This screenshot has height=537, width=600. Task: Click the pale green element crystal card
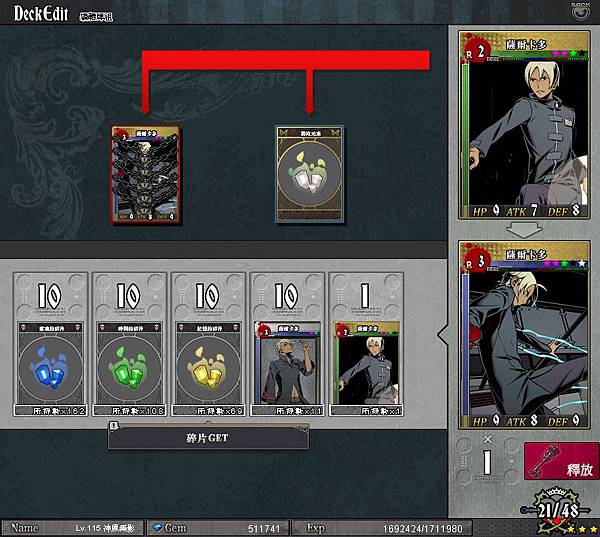(x=310, y=174)
